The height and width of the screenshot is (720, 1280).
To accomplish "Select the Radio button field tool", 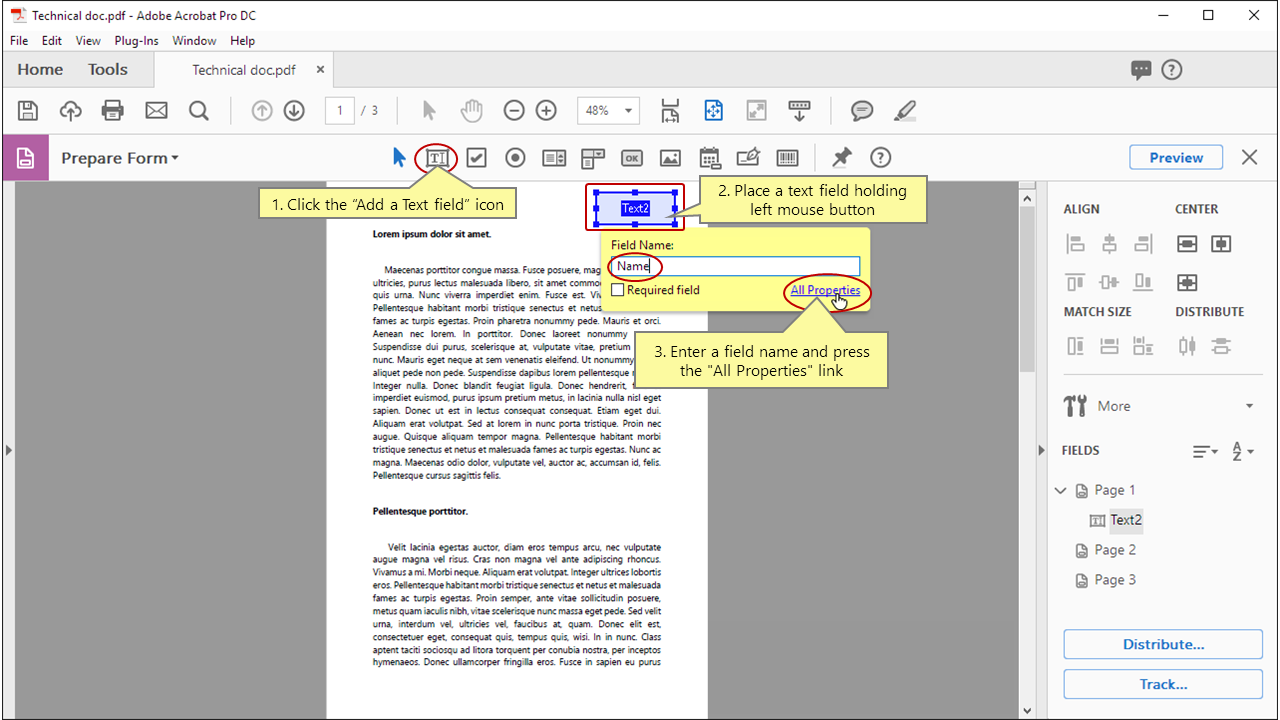I will tap(515, 157).
